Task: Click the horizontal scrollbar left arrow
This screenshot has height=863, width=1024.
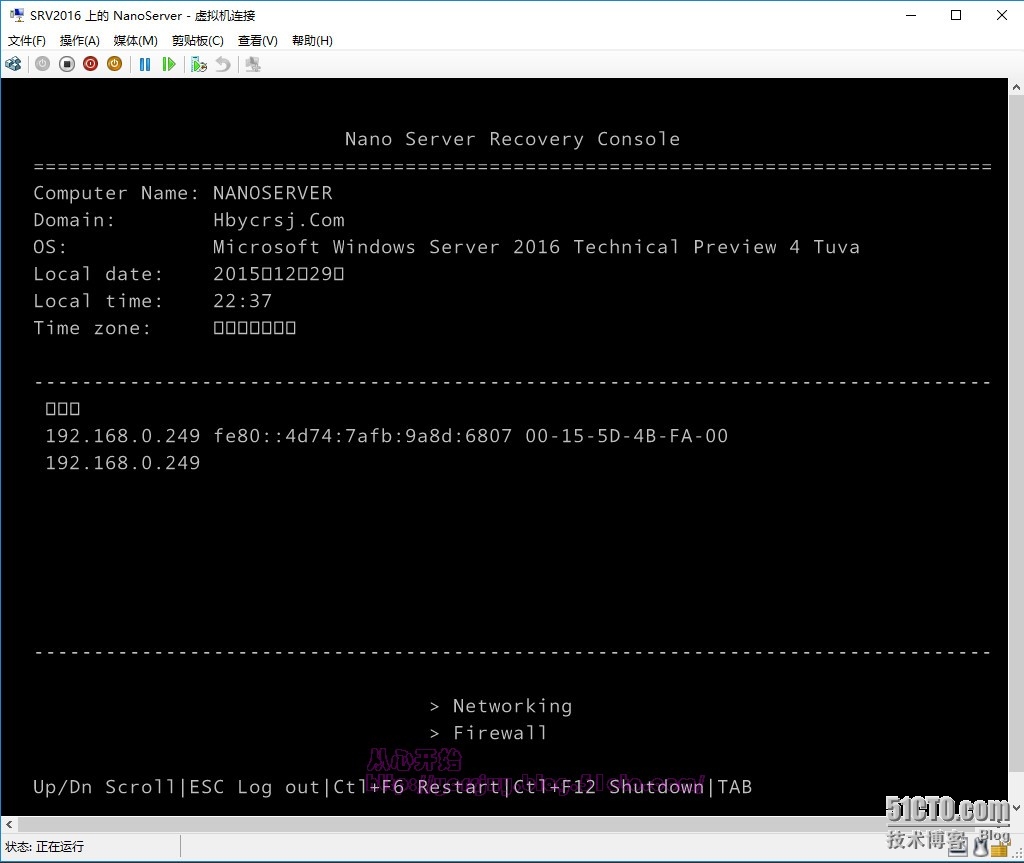Action: point(9,824)
